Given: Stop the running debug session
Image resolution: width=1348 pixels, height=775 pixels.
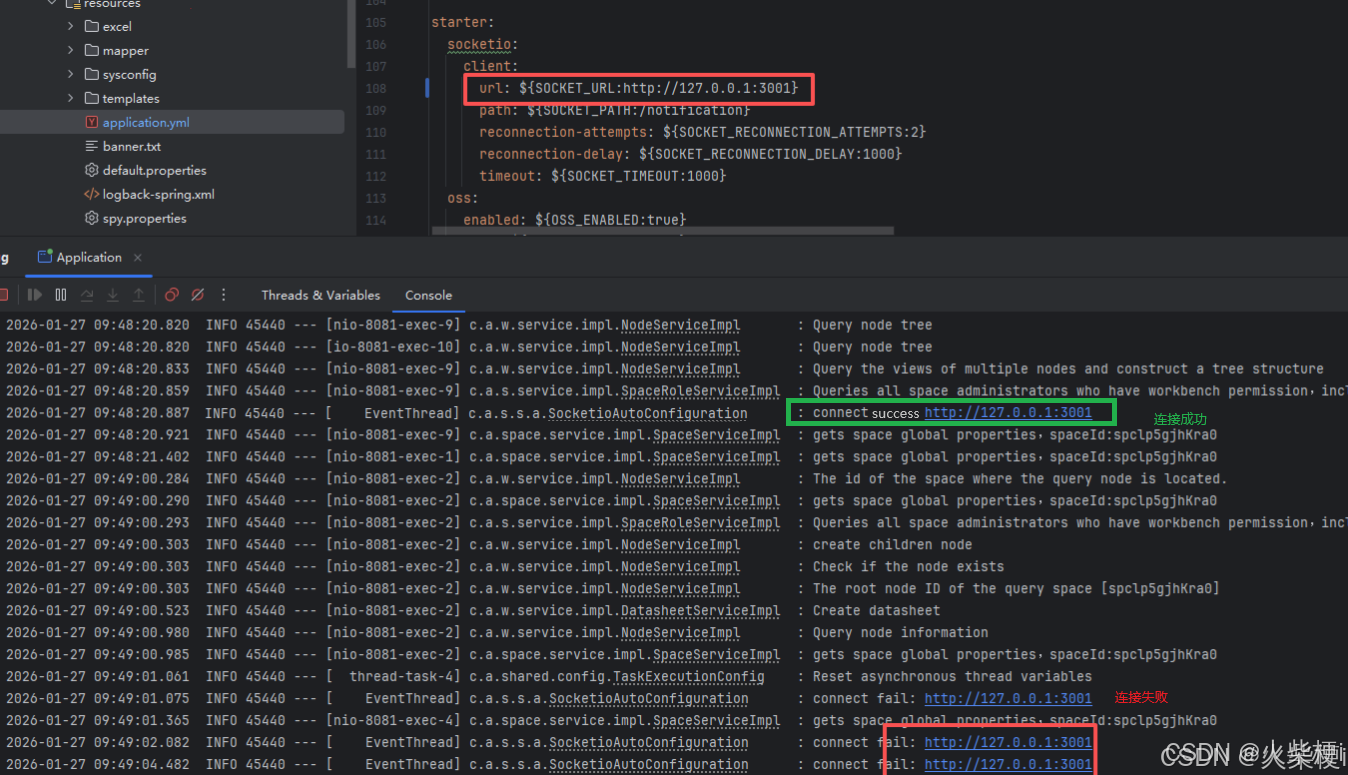Looking at the screenshot, I should click(4, 295).
